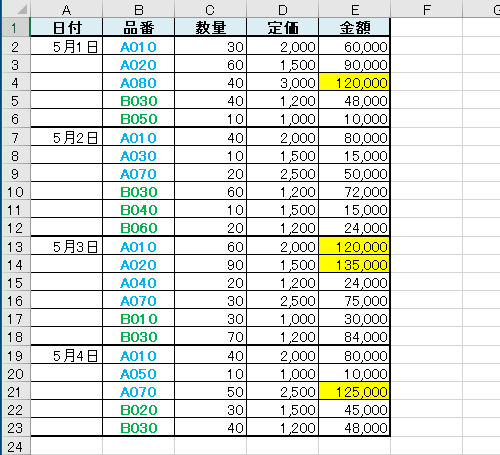
Task: Click the 日付 header cell
Action: coord(66,27)
